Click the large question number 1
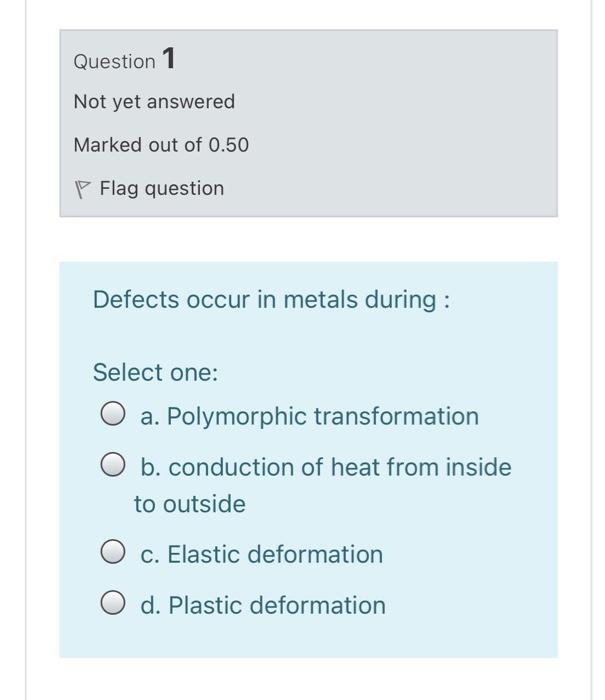 [169, 59]
